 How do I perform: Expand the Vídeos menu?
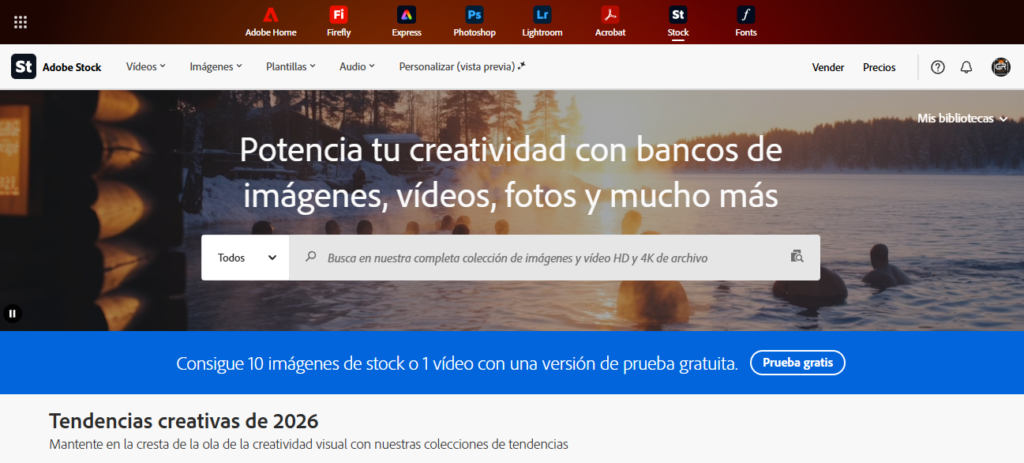pyautogui.click(x=145, y=67)
